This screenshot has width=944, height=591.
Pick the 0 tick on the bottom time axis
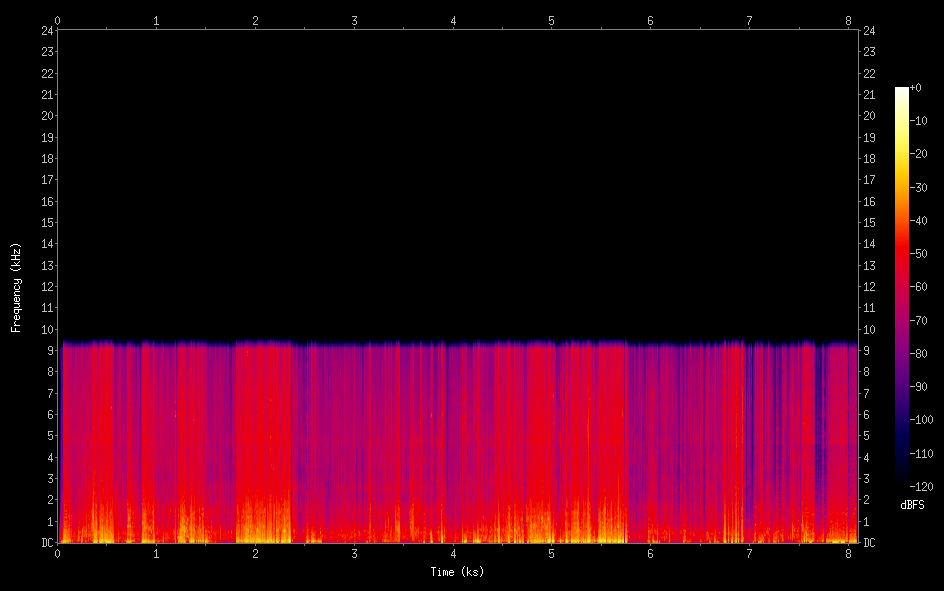58,553
